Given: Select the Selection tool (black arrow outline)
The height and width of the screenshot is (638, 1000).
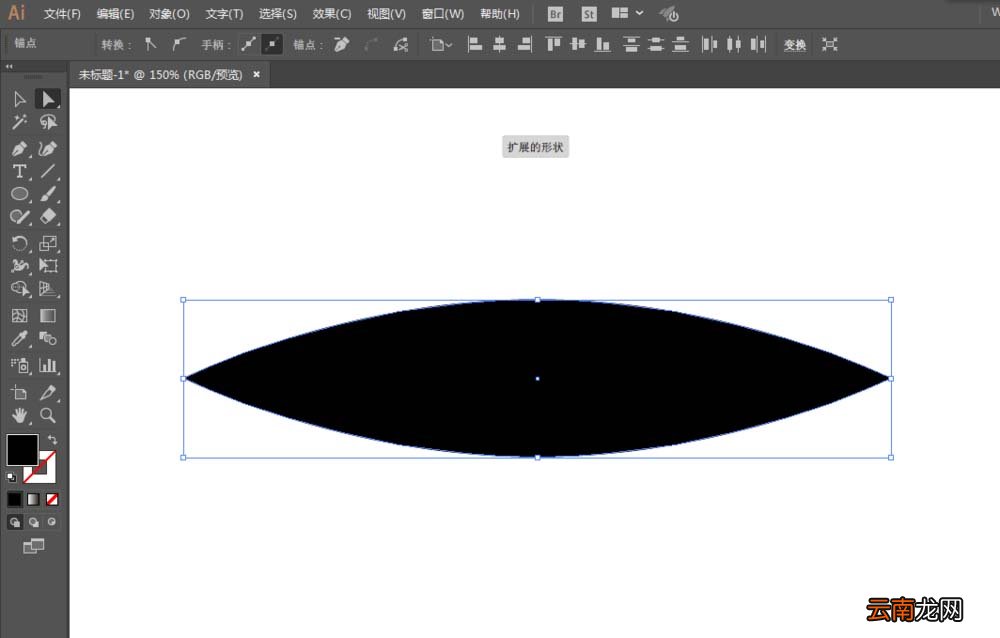Looking at the screenshot, I should pos(20,99).
